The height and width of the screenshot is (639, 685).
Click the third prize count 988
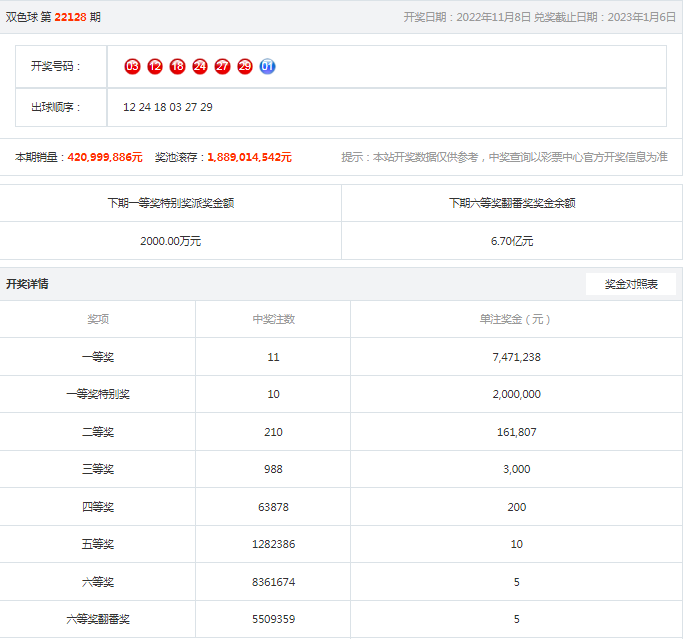coord(273,470)
